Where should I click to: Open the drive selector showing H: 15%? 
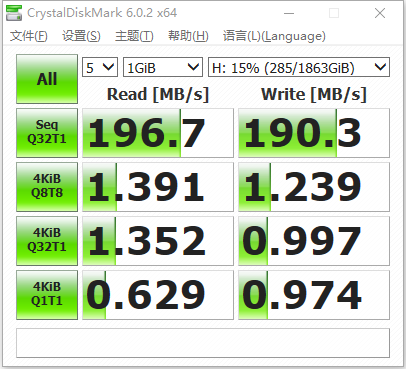pyautogui.click(x=299, y=67)
